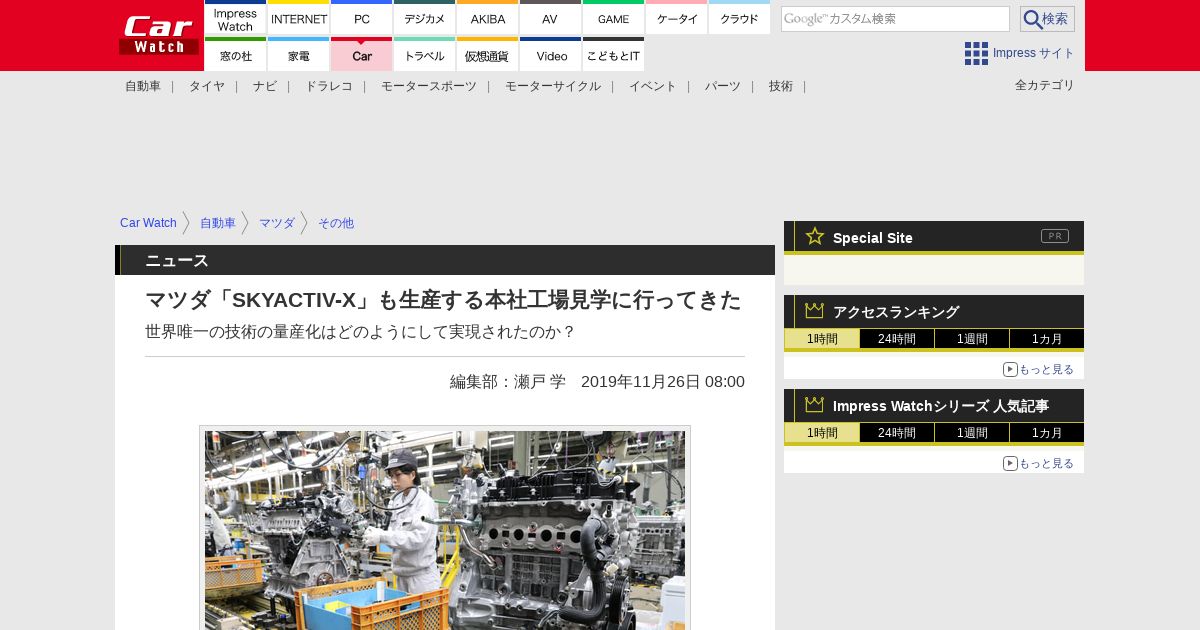Open the クラウド Watch tab
The image size is (1200, 630).
(739, 18)
